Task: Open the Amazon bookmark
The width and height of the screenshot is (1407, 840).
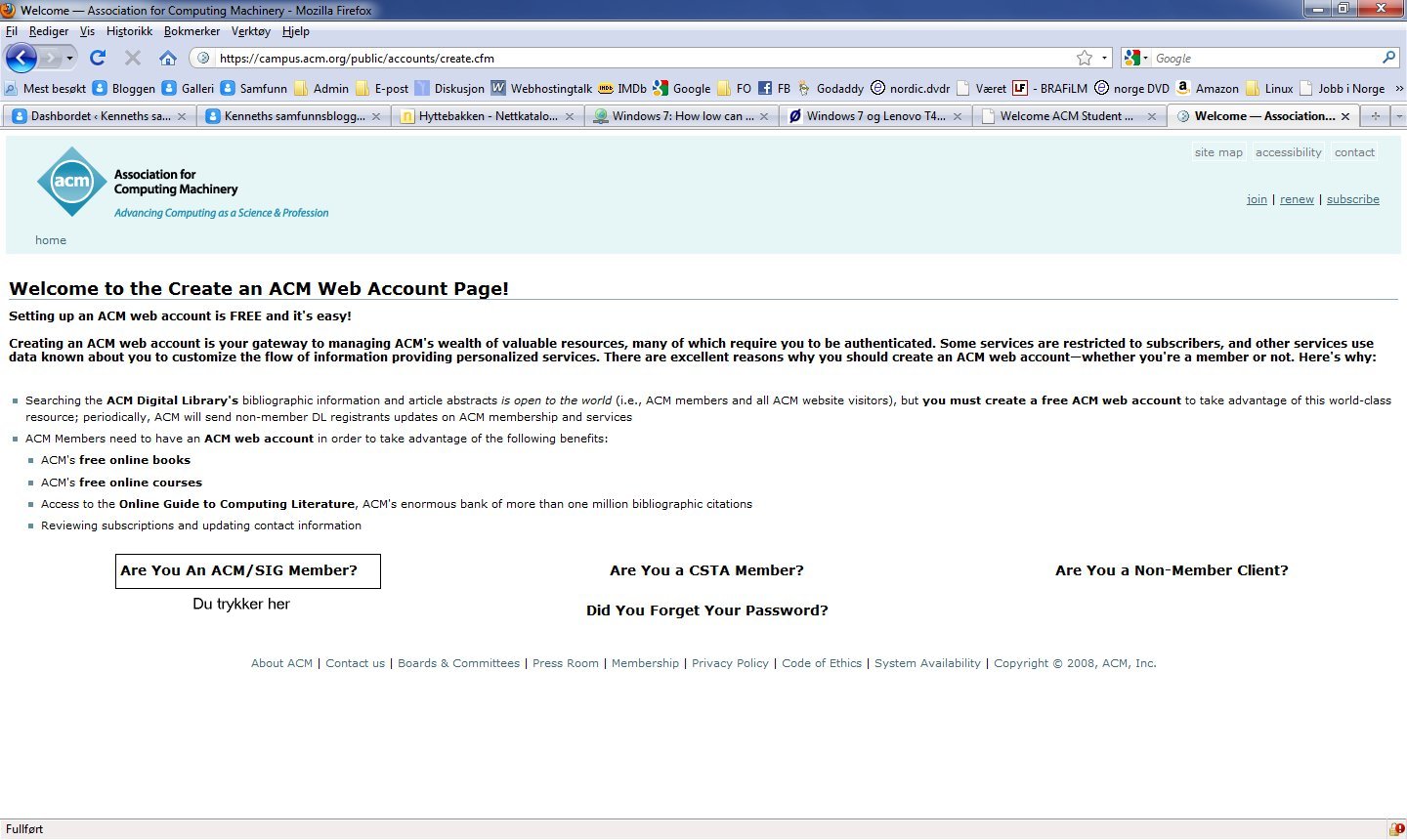Action: pyautogui.click(x=1208, y=88)
